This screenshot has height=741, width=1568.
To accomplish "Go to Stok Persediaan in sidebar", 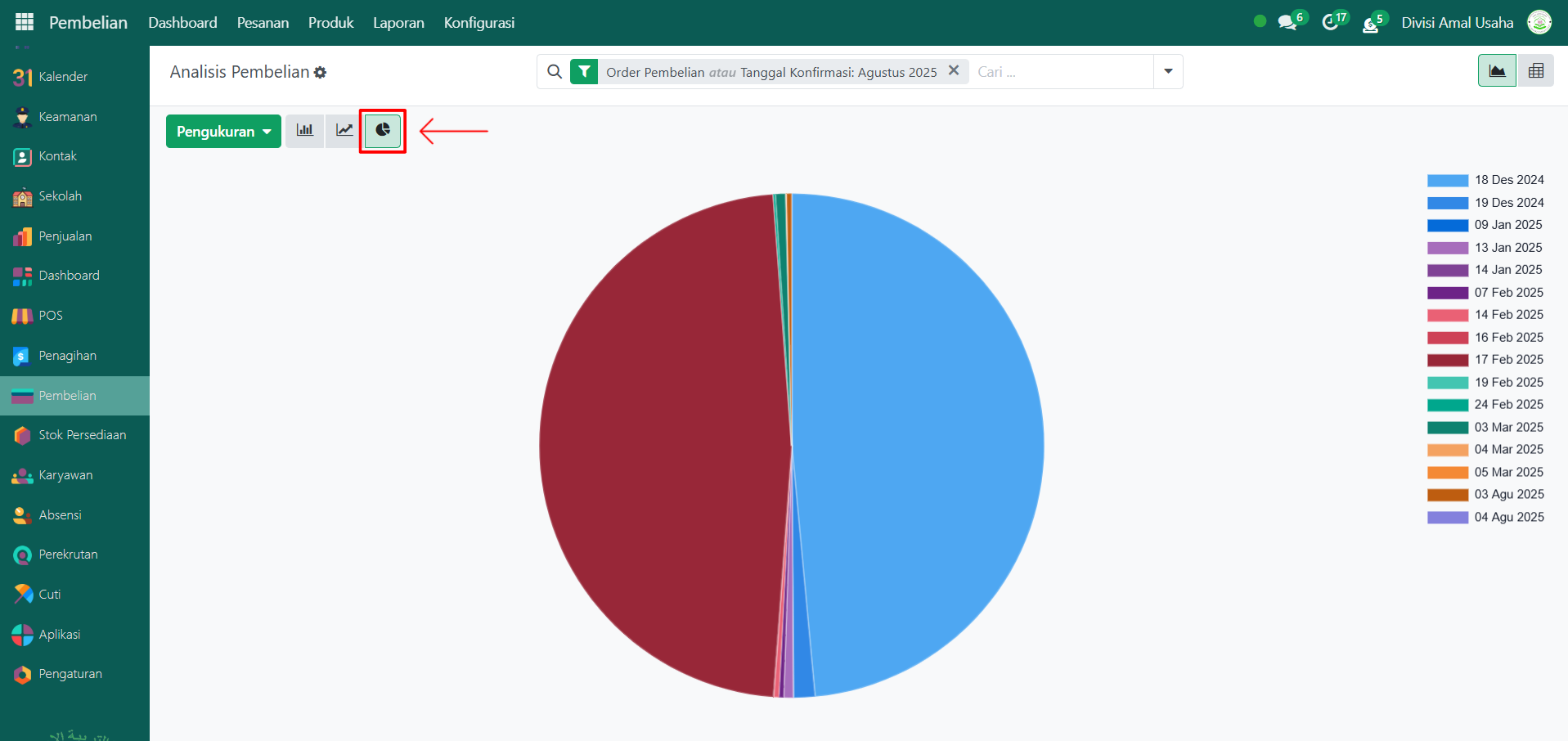I will coord(82,435).
